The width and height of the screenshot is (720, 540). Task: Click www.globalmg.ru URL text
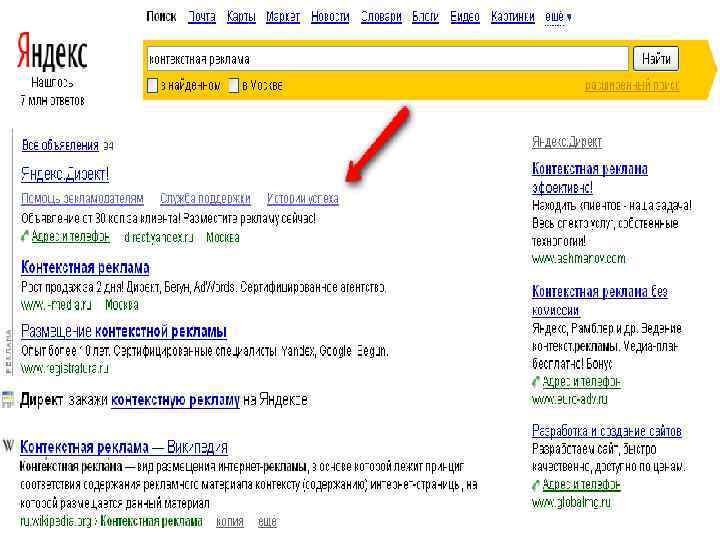tap(571, 502)
